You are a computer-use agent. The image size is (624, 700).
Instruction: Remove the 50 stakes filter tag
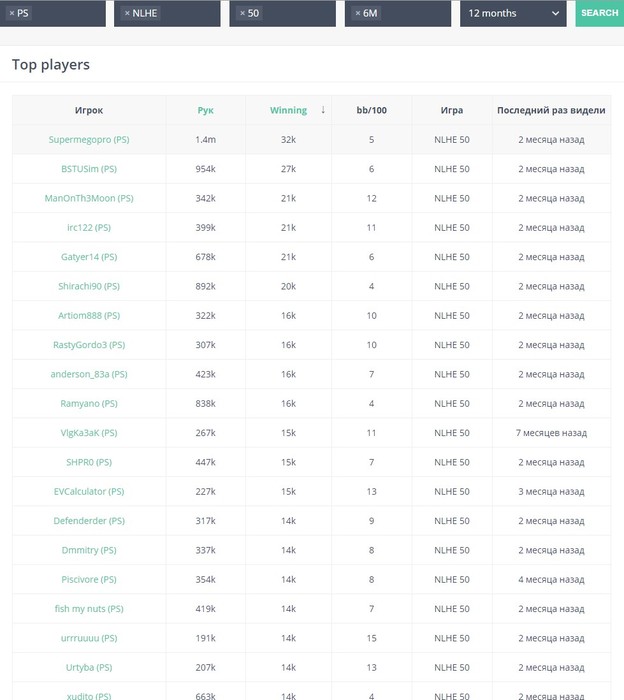click(x=242, y=14)
